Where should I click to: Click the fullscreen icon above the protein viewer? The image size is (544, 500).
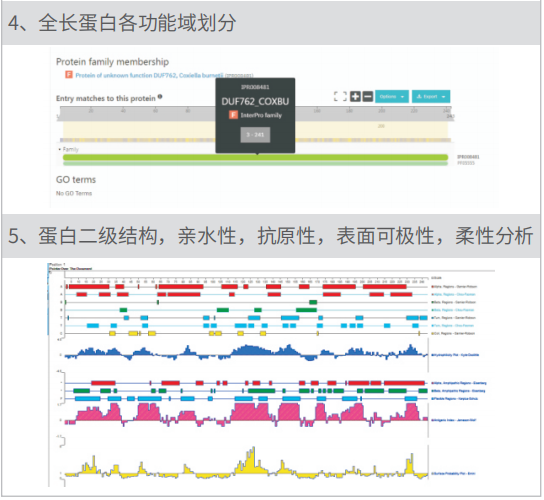point(341,96)
